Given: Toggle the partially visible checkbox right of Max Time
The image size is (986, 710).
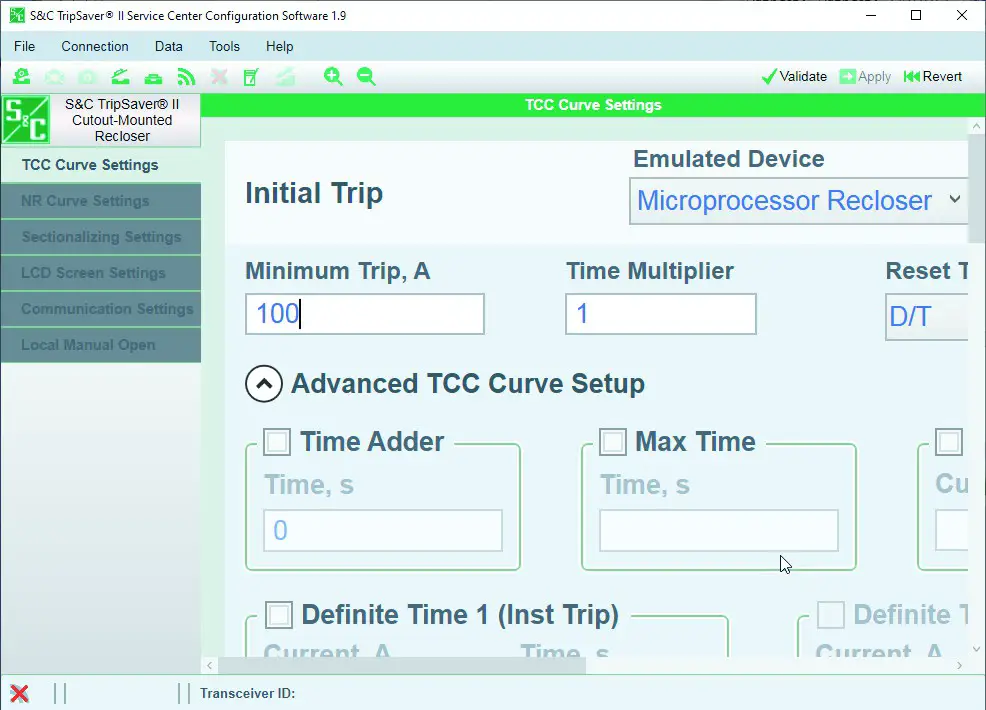Looking at the screenshot, I should [x=949, y=441].
